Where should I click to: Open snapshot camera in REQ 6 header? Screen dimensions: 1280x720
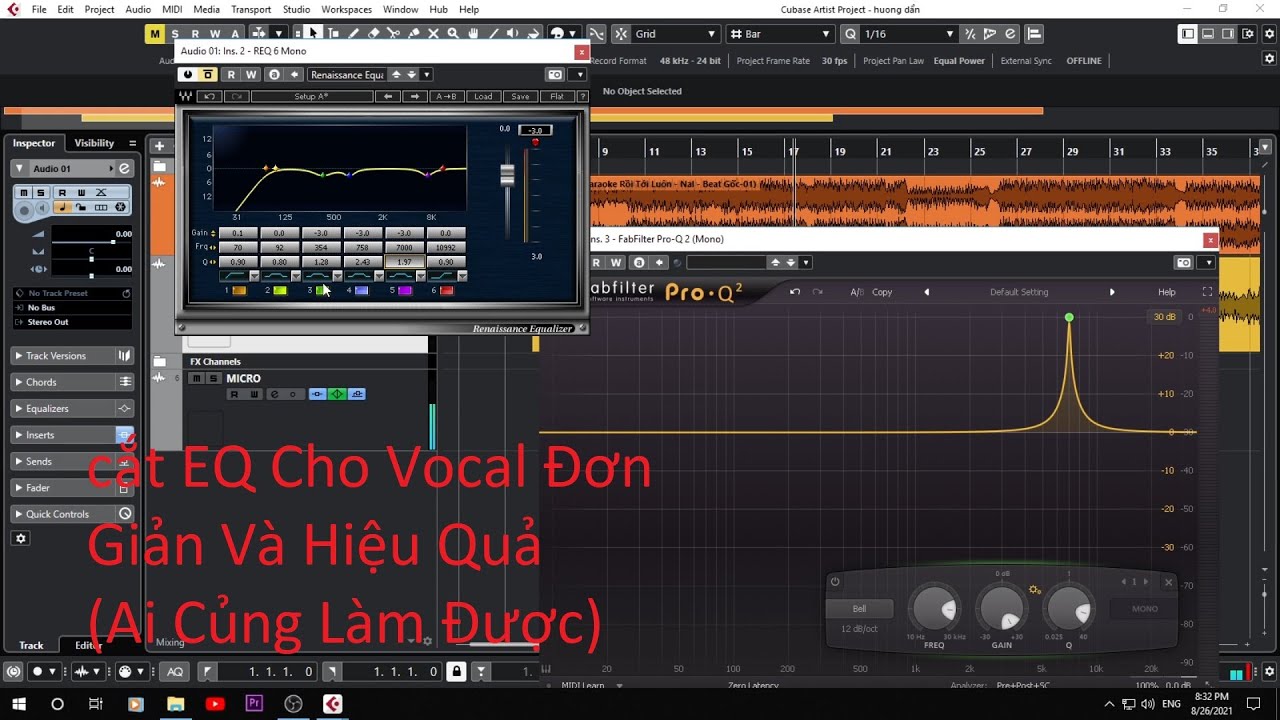(x=555, y=75)
